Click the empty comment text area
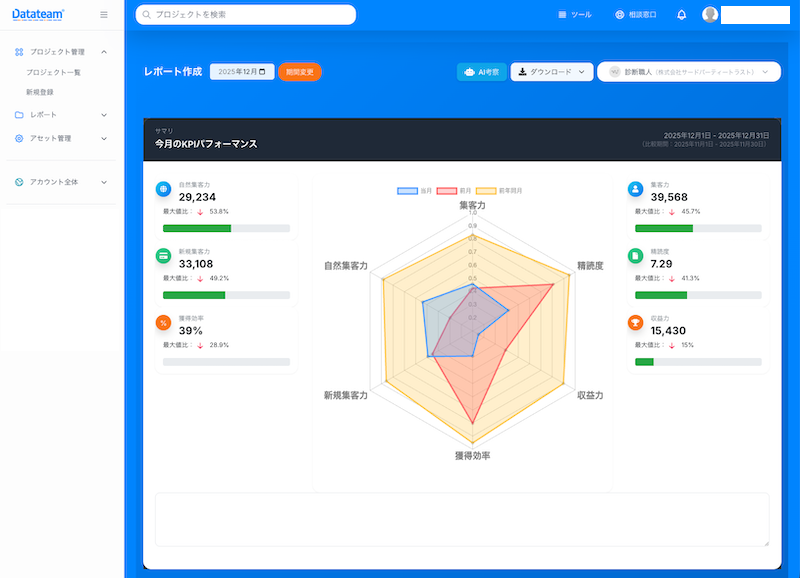The height and width of the screenshot is (578, 800). pos(462,520)
